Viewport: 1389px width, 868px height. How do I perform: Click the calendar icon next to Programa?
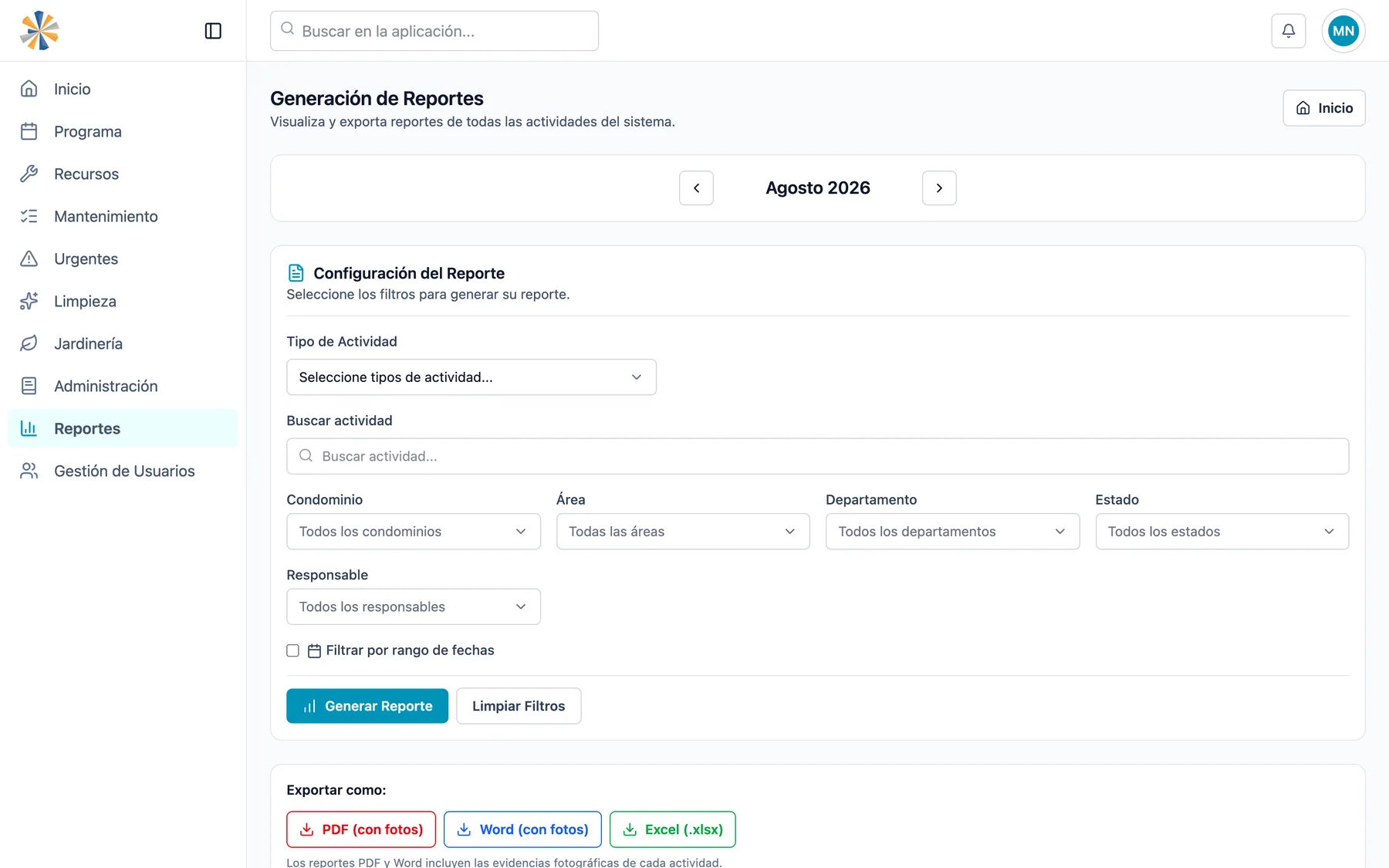tap(29, 131)
